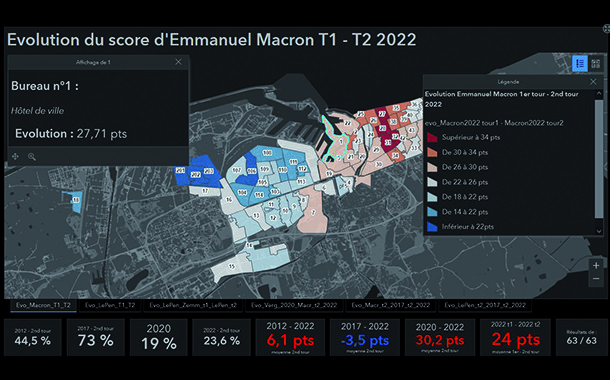The width and height of the screenshot is (610, 380).
Task: Click the De 18 à 22 pts swatch
Action: pyautogui.click(x=432, y=197)
